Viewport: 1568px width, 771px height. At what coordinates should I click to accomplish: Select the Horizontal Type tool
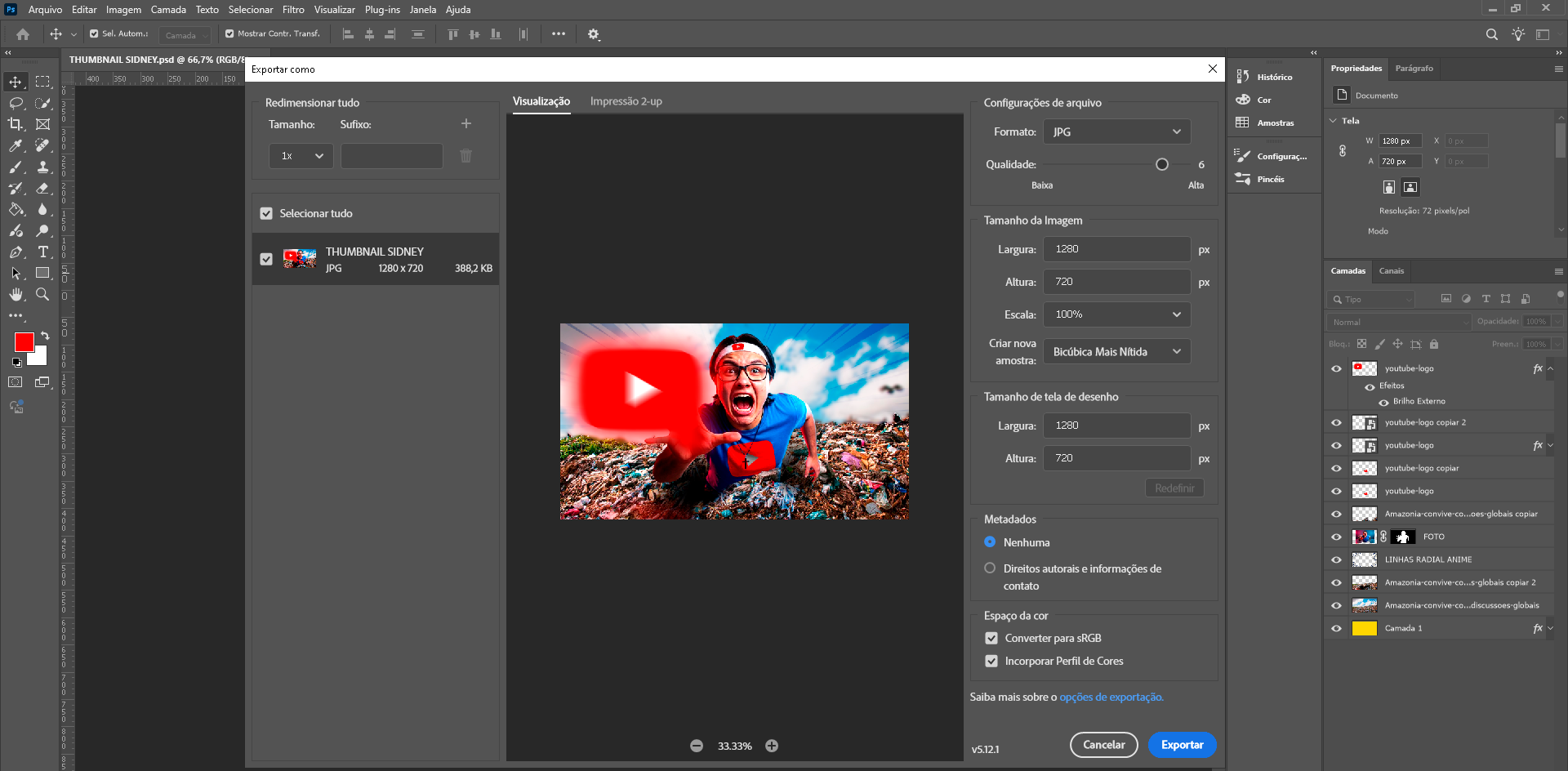[x=42, y=252]
